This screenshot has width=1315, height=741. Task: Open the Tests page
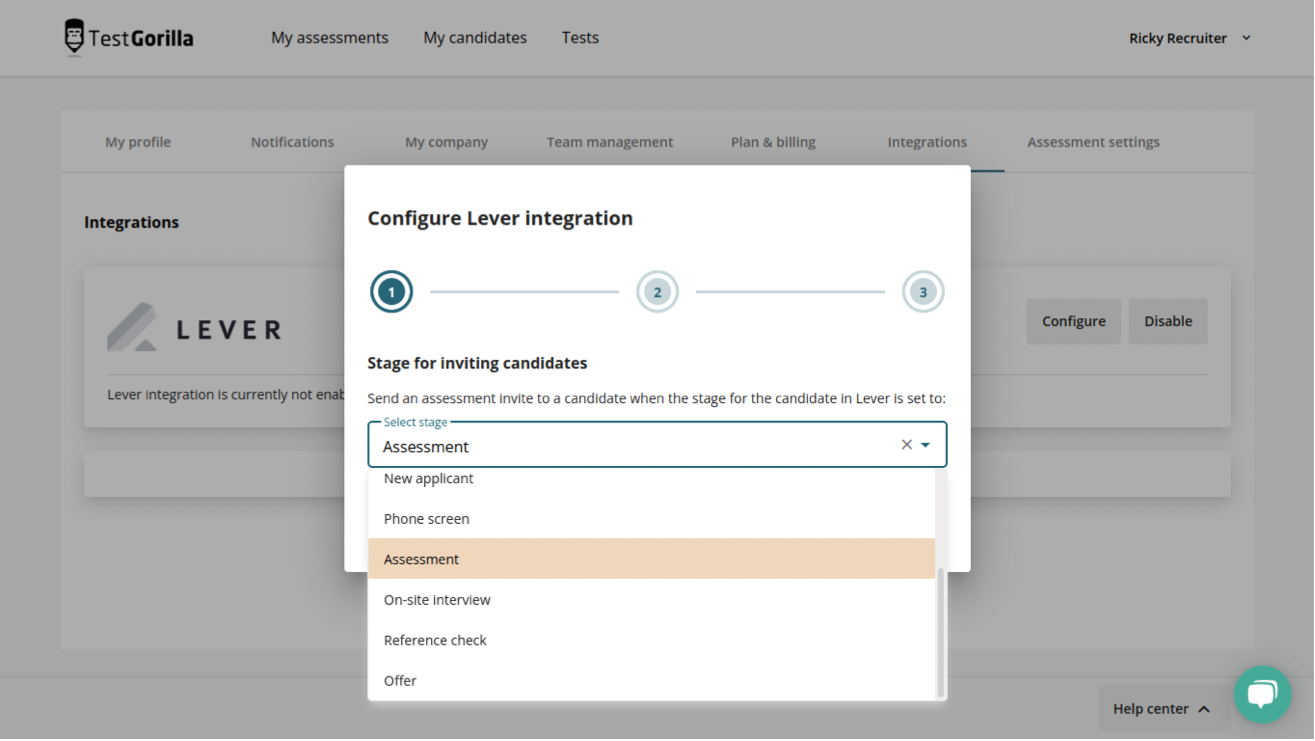580,37
